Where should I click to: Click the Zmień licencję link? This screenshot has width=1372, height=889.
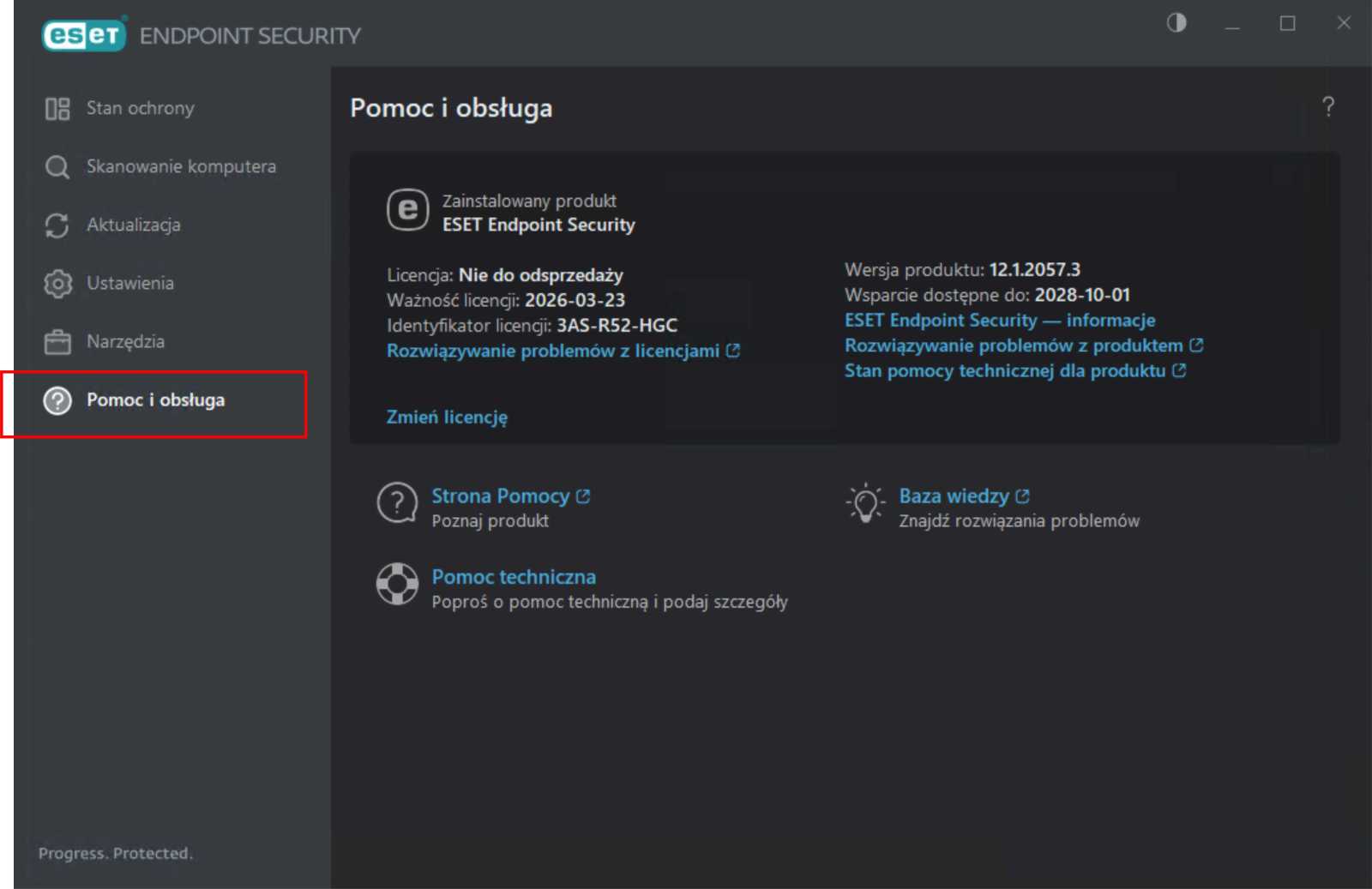pos(447,417)
